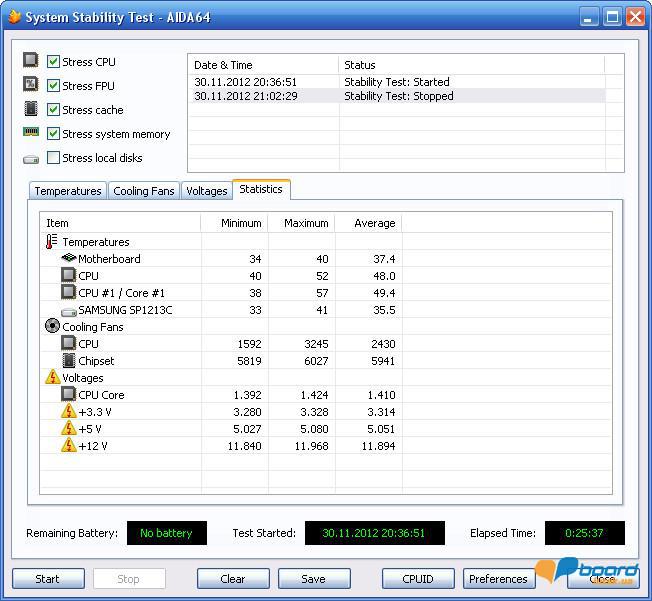Toggle the Stress cache checkbox
The height and width of the screenshot is (601, 652).
(x=54, y=110)
